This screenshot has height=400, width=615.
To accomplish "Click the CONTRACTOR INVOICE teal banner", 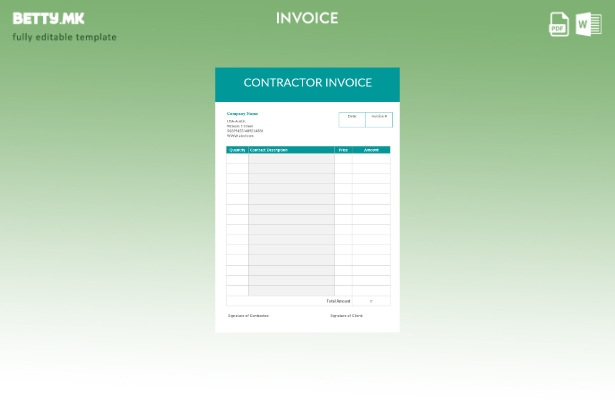I will [307, 83].
